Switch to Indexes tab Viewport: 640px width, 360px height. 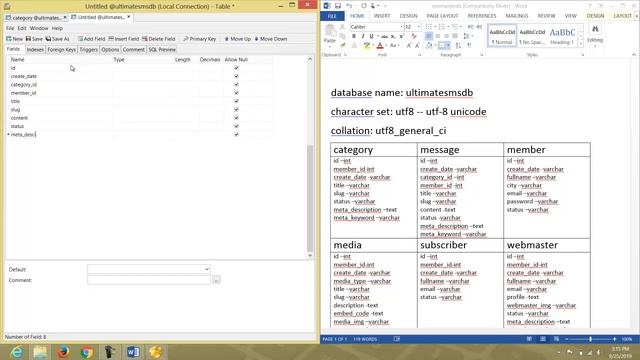[35, 49]
